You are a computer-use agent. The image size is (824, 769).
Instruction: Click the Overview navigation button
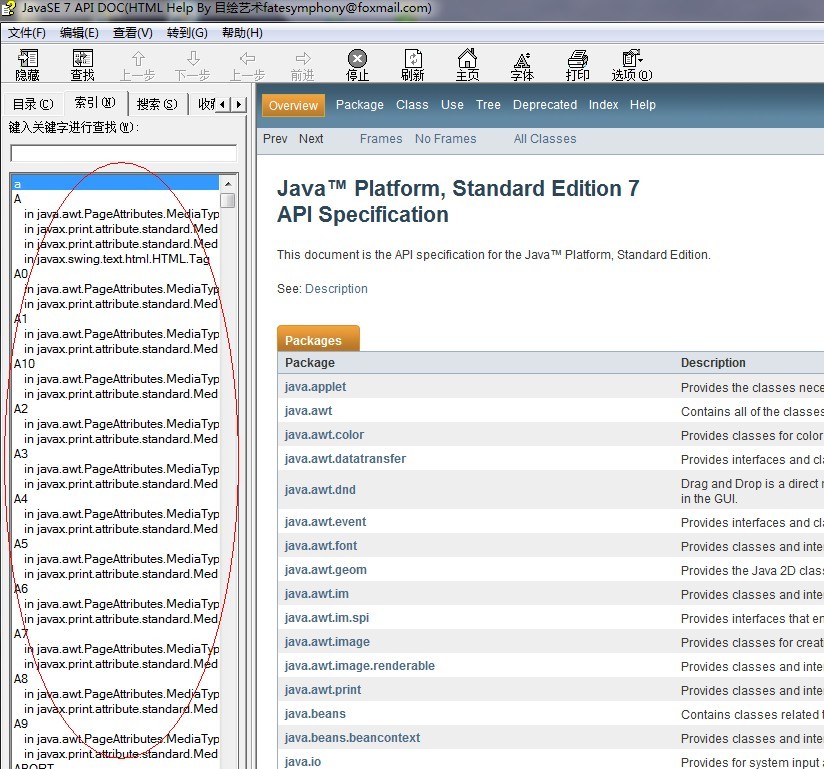pyautogui.click(x=293, y=105)
